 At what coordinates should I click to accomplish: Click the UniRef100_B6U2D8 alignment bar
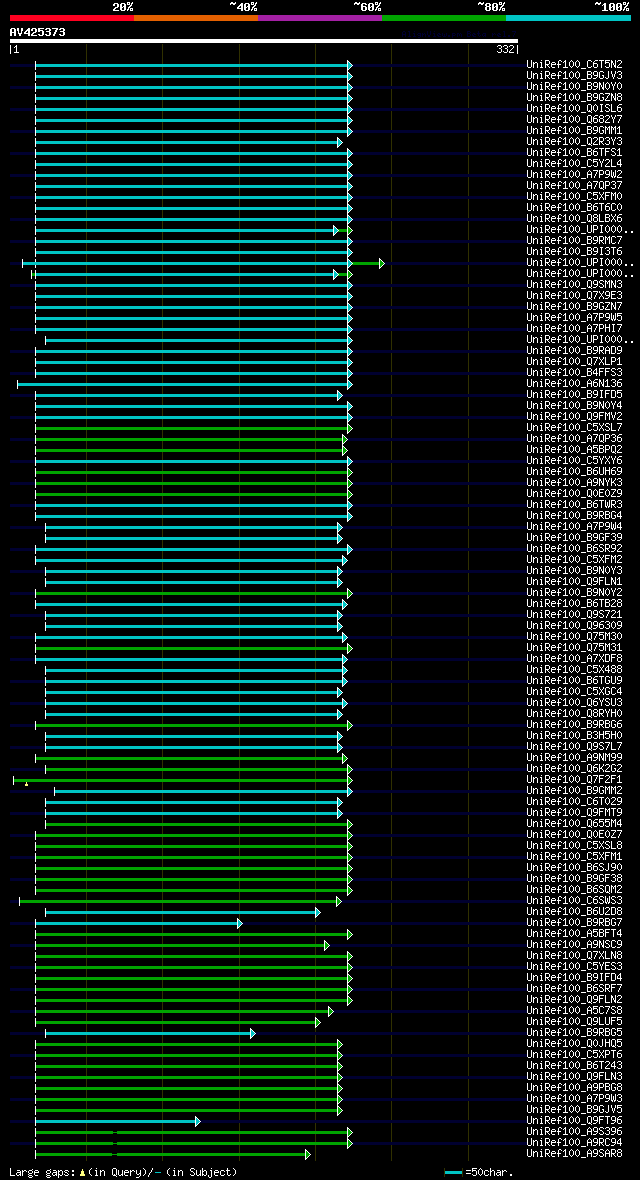coord(182,912)
